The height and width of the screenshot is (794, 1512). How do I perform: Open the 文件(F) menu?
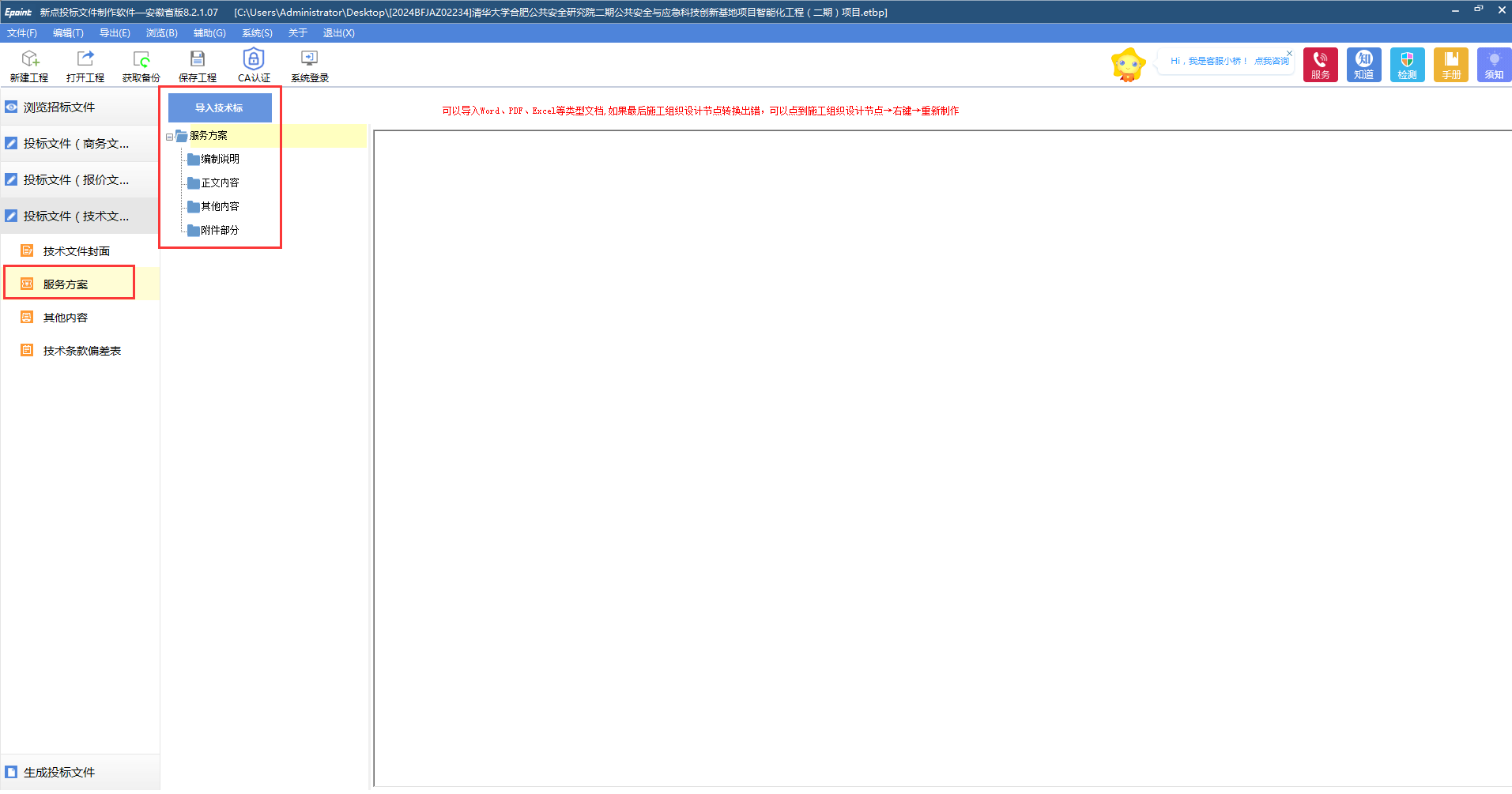tap(22, 33)
